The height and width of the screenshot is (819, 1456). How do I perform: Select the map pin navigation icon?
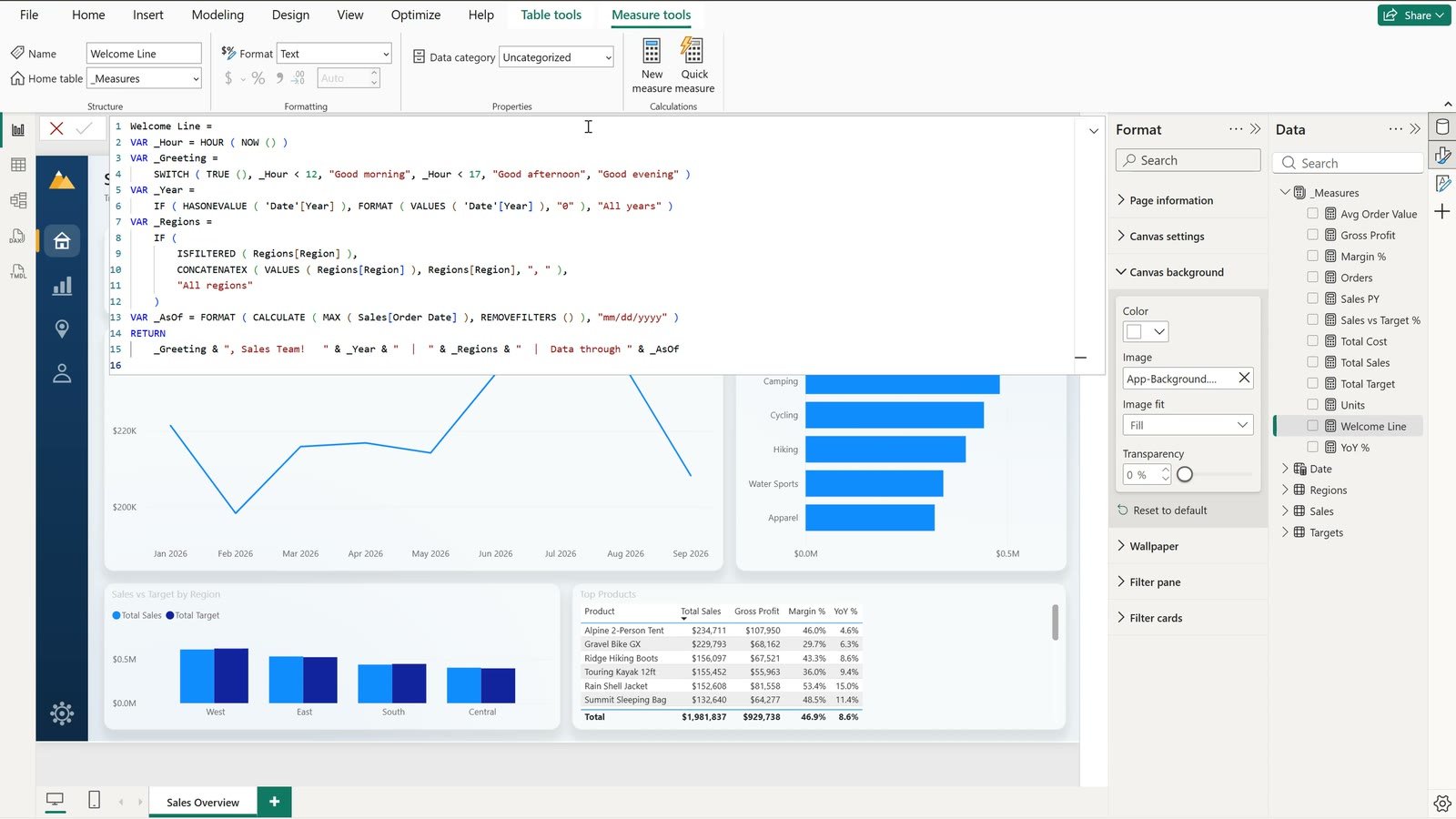62,329
